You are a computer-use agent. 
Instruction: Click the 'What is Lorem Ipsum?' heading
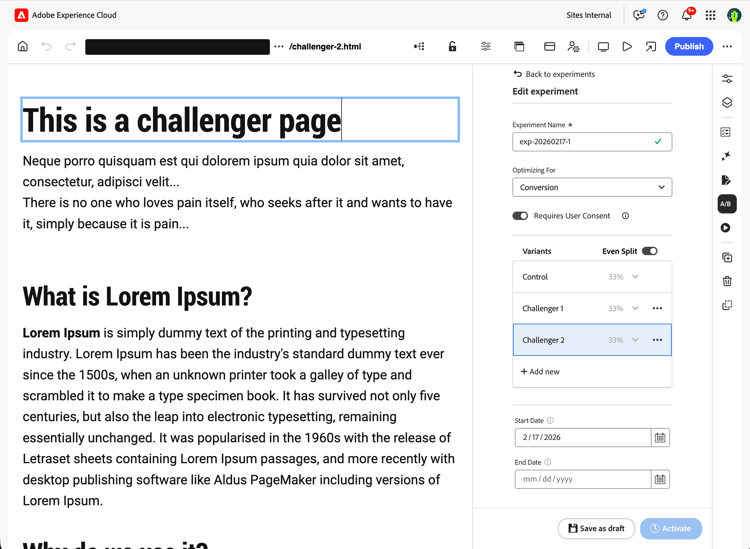coord(137,296)
